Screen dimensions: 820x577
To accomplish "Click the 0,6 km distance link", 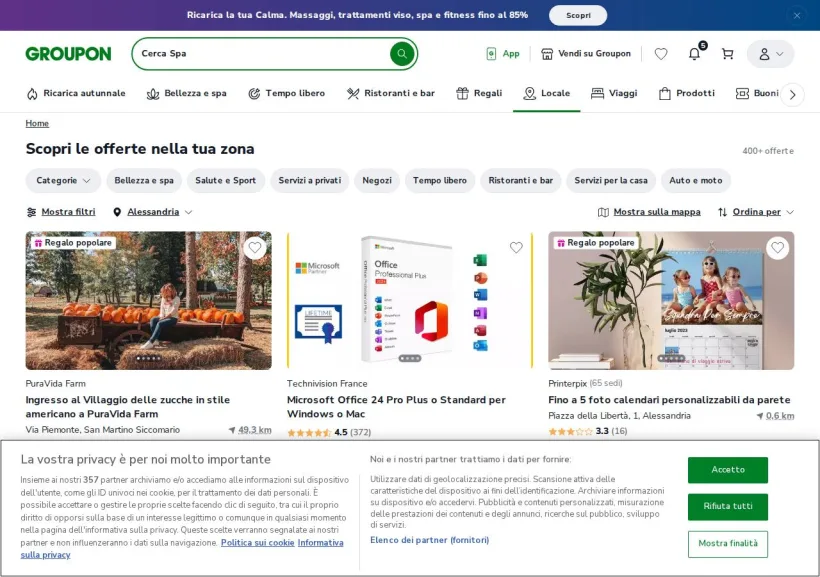I will click(x=780, y=416).
